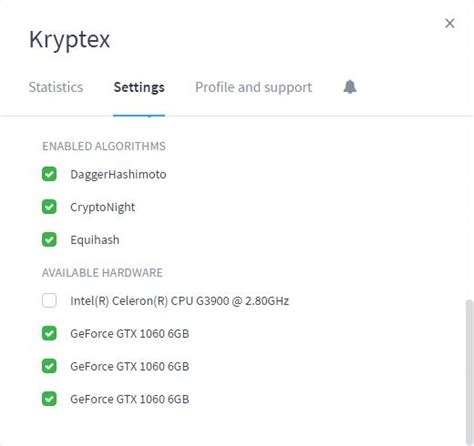Screen dimensions: 474x446
Task: Close the Kryptex window with the X
Action: 450,23
